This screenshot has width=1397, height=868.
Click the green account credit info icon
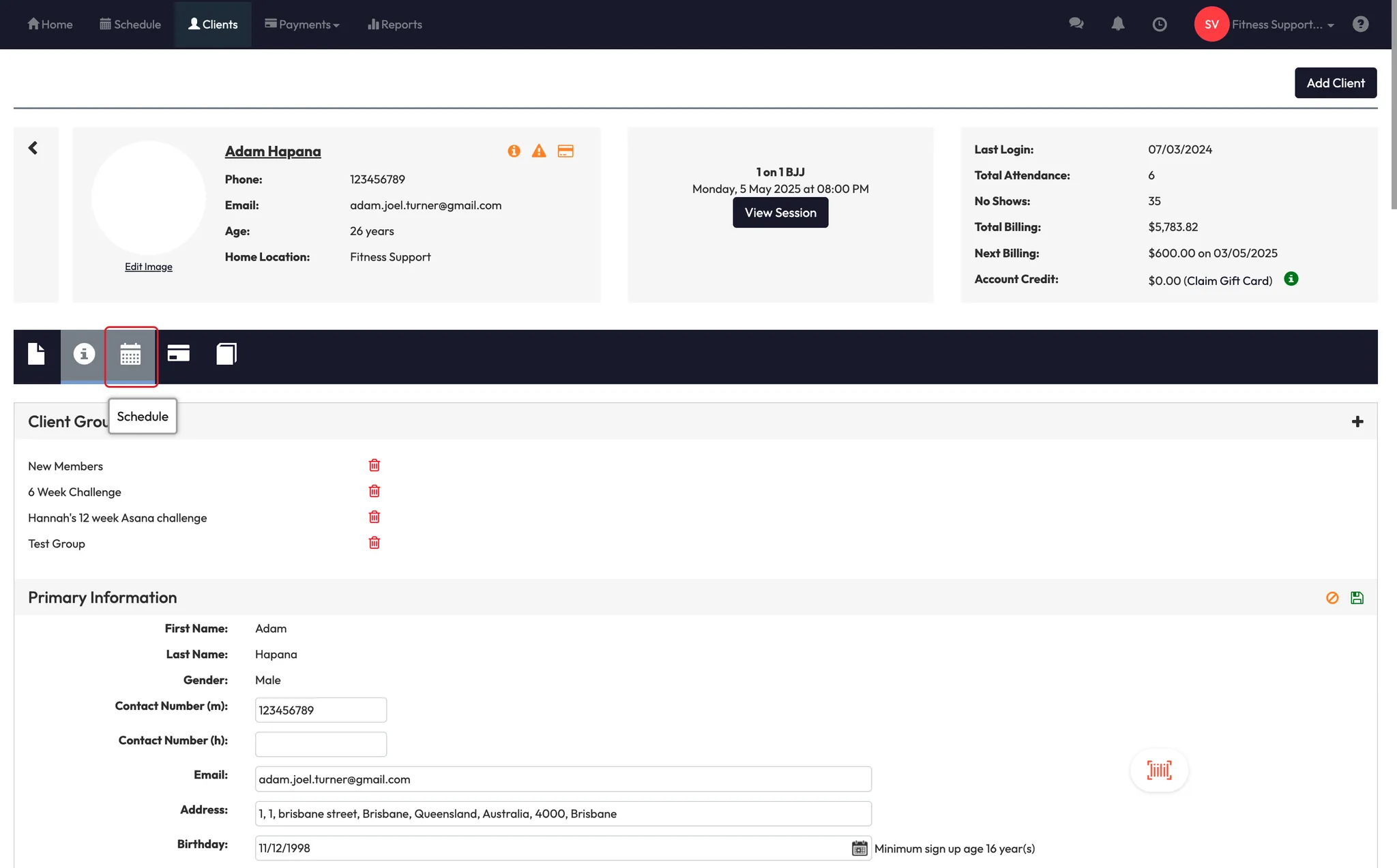pos(1291,279)
